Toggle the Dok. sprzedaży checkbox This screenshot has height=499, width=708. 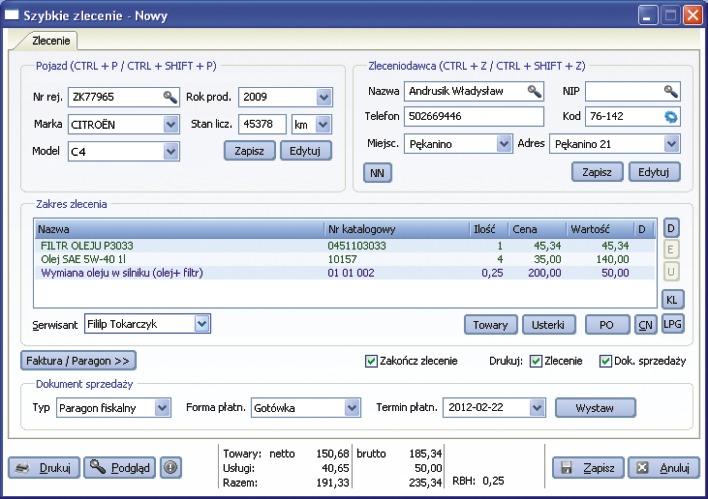[x=605, y=361]
